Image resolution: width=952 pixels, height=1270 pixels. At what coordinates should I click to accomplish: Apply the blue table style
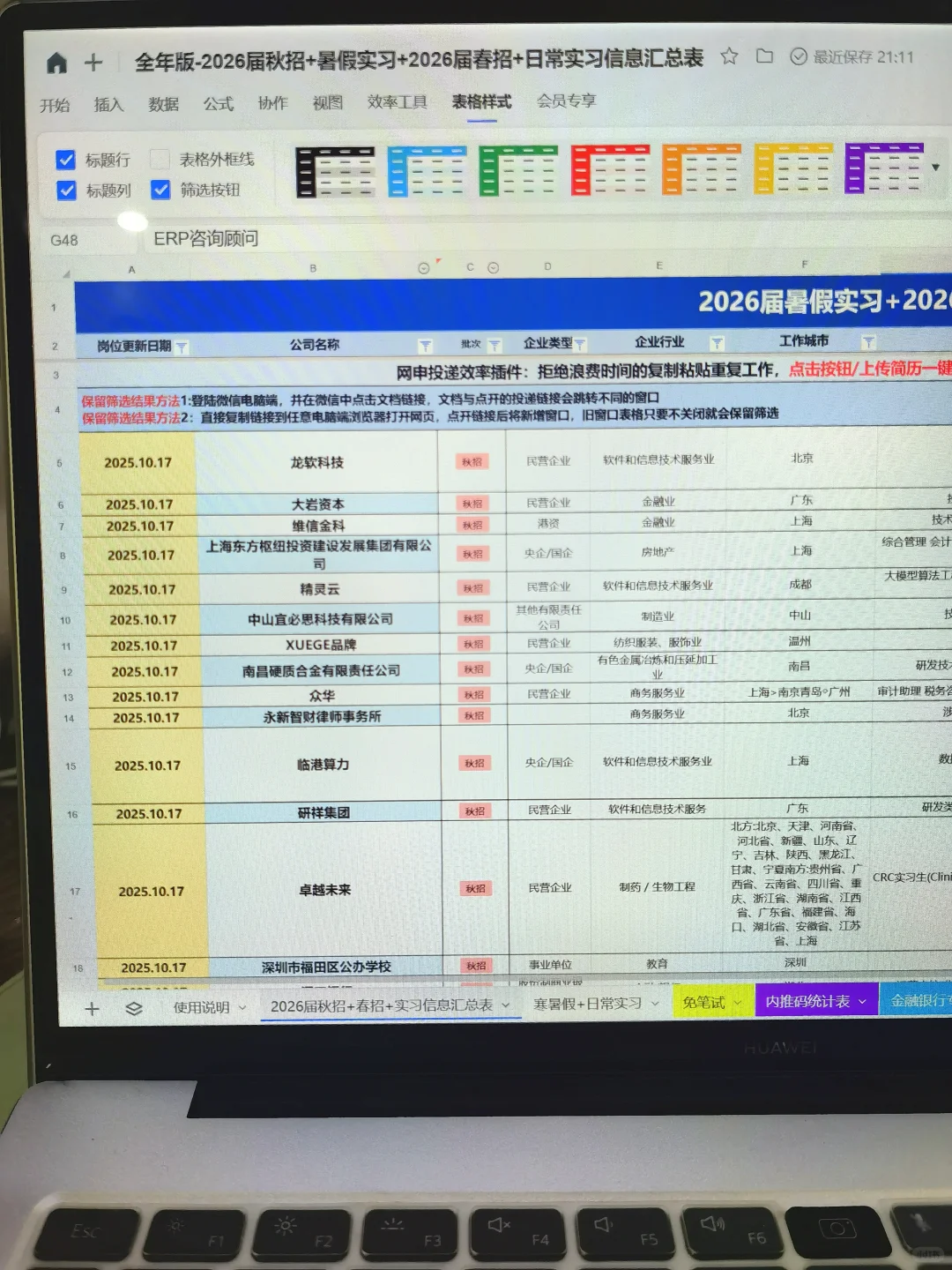(427, 170)
